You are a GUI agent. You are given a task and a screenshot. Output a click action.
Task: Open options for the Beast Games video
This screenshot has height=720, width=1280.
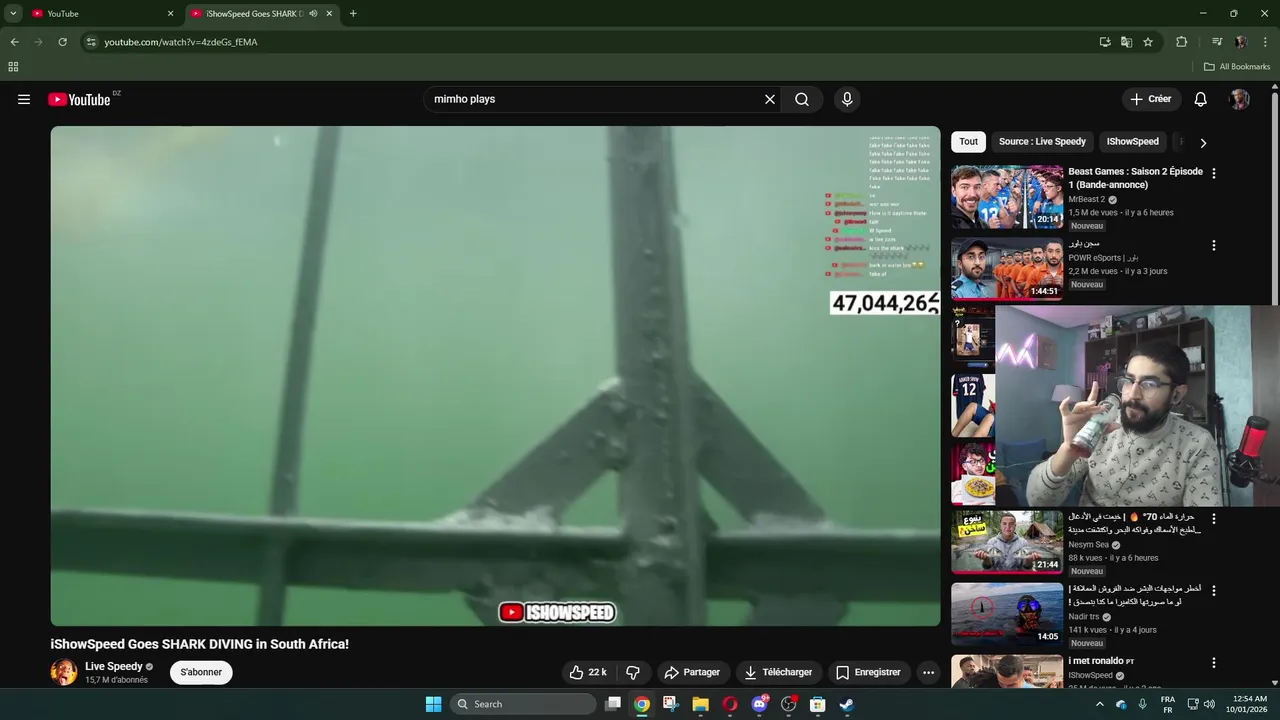pyautogui.click(x=1214, y=173)
